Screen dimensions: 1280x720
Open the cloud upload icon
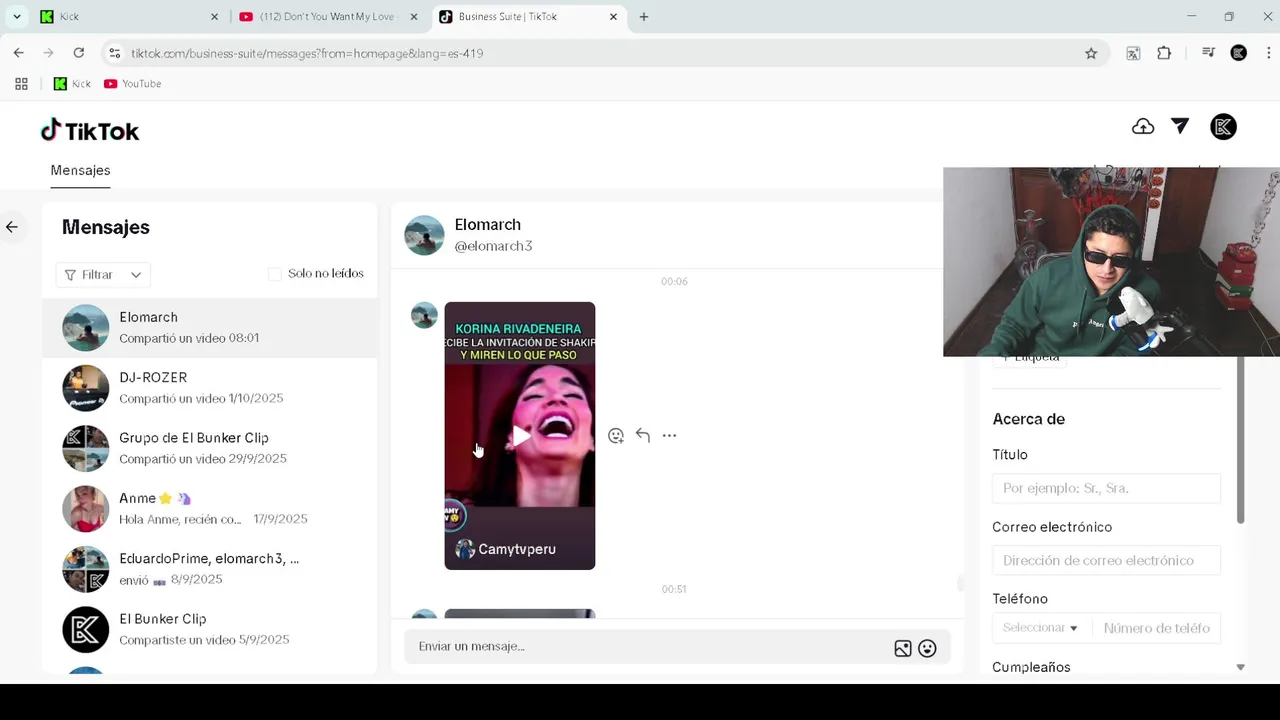(x=1143, y=127)
